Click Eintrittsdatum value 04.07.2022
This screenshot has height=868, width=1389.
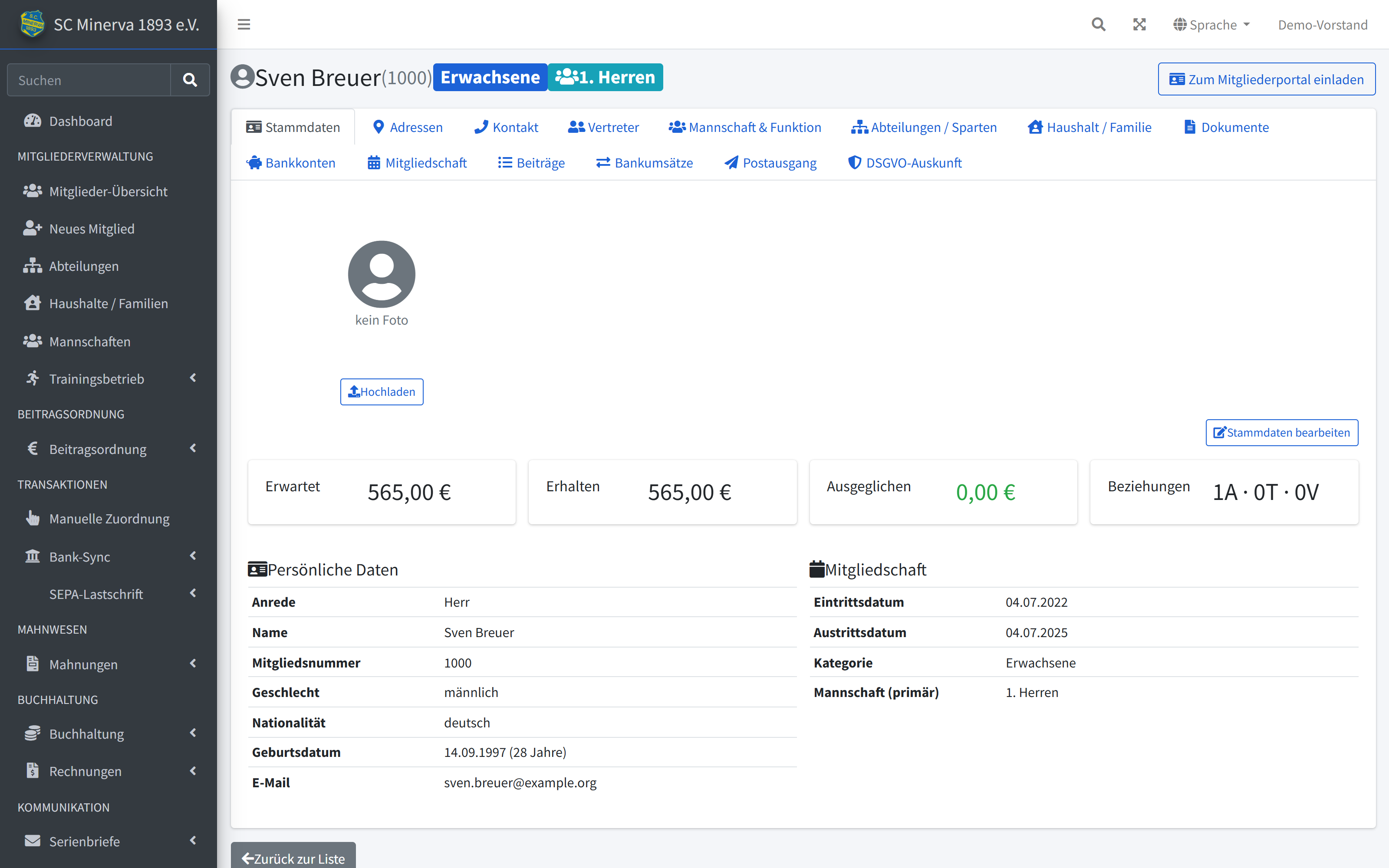pos(1037,602)
